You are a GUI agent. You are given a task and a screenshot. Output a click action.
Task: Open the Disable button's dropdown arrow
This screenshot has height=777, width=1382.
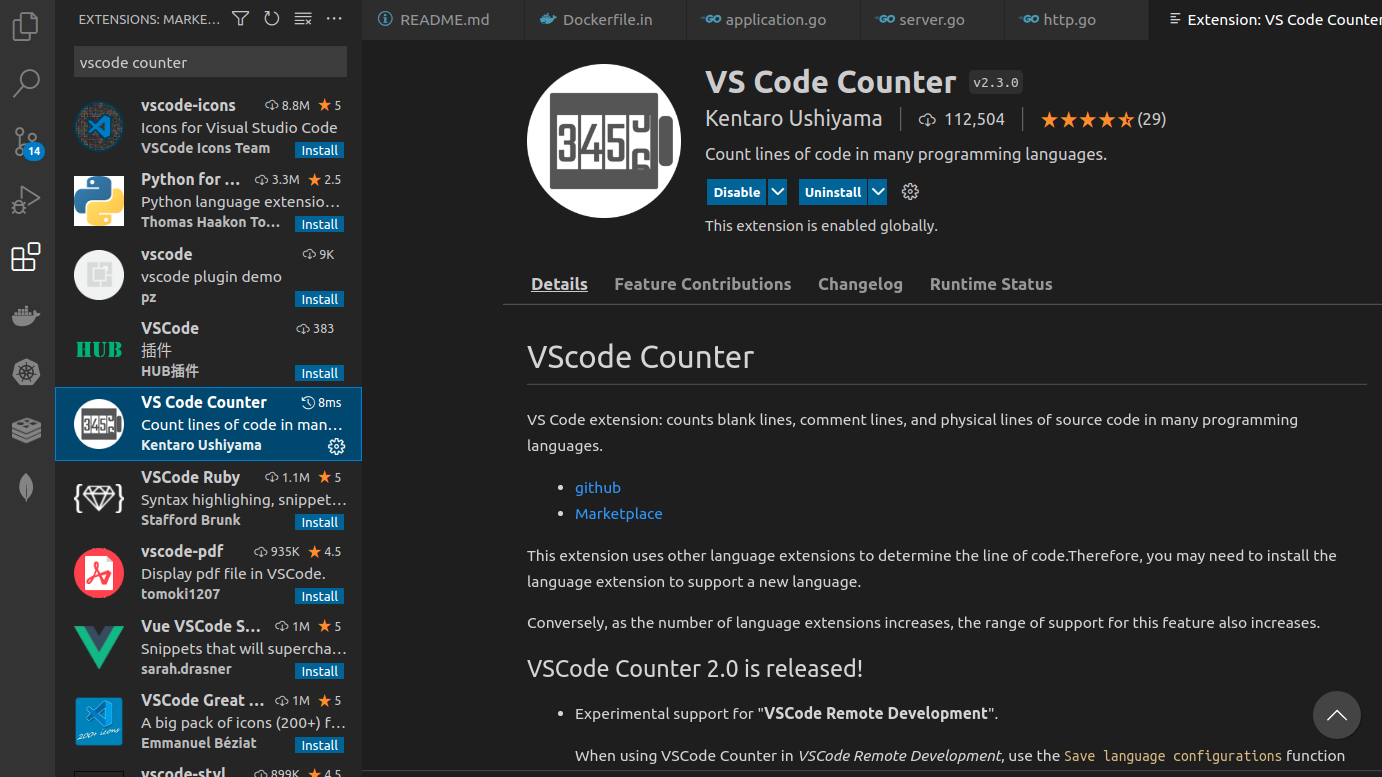click(x=777, y=191)
